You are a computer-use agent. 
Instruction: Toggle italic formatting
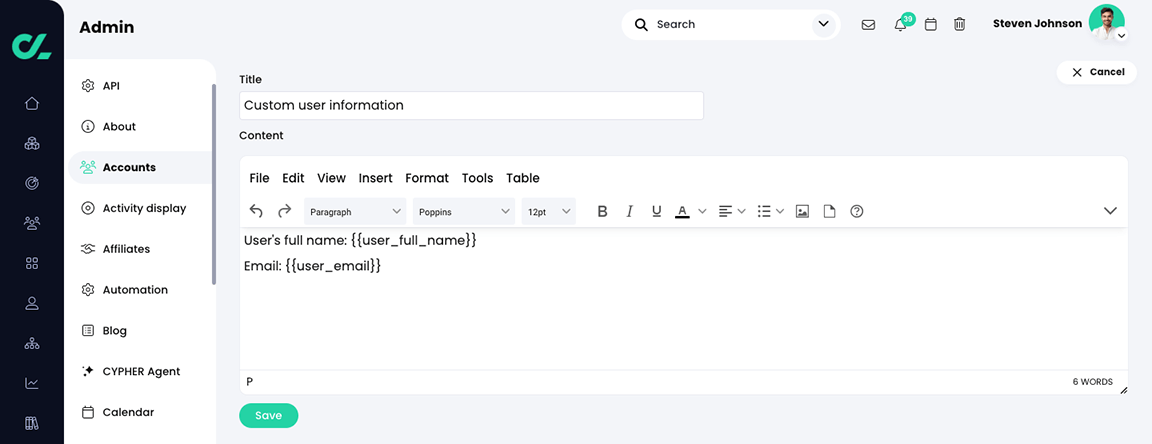pos(629,212)
